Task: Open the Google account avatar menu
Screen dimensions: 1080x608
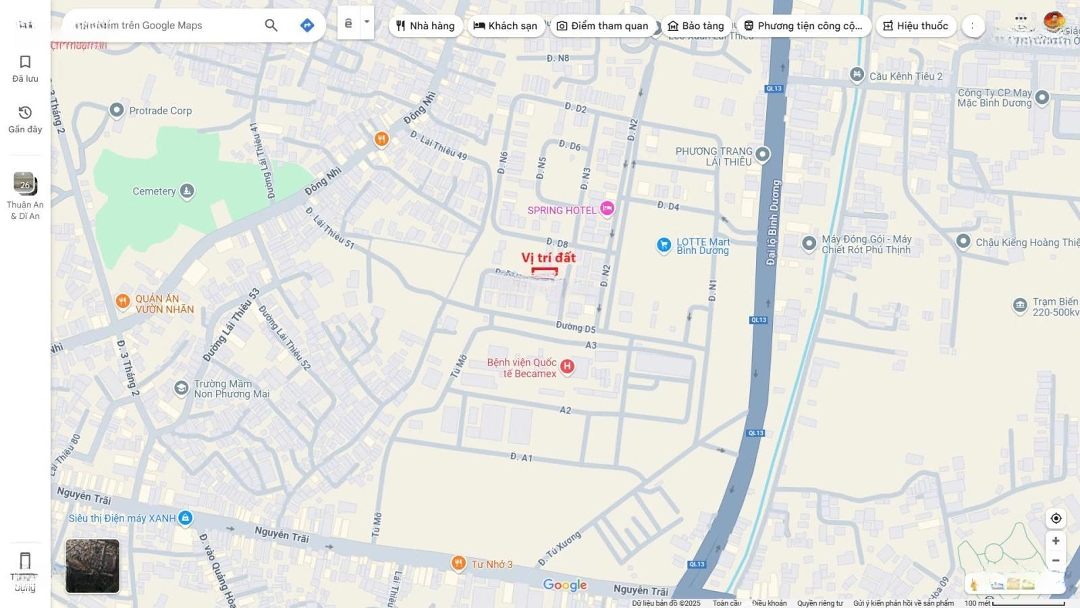Action: click(x=1054, y=21)
